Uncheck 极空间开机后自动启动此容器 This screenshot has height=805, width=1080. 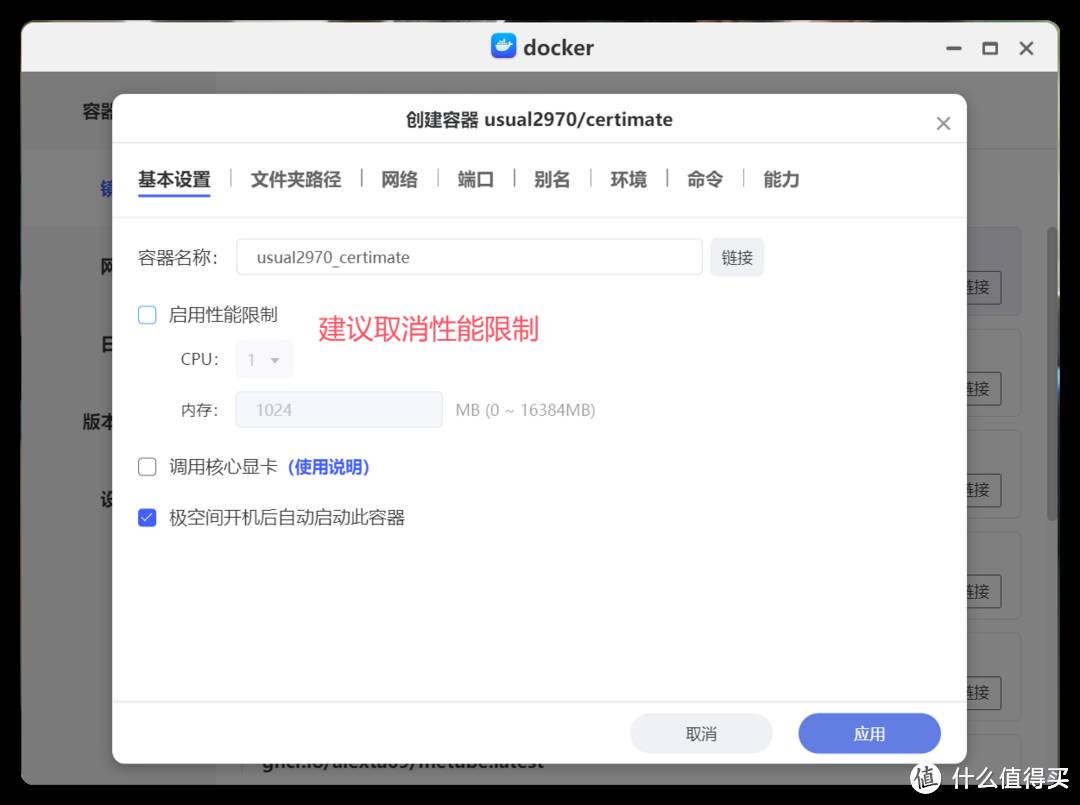pos(147,517)
